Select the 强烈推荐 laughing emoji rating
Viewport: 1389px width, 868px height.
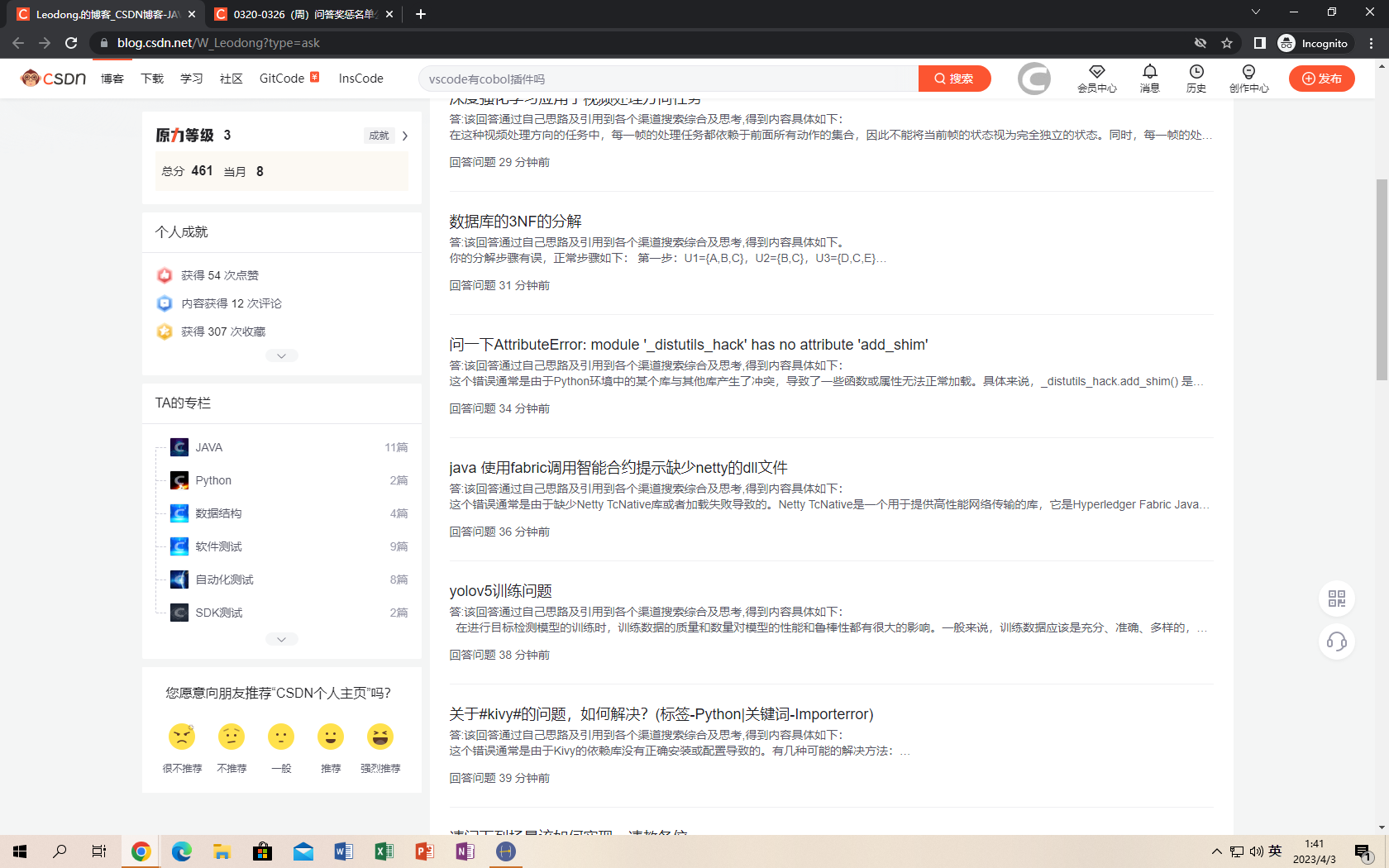[x=380, y=737]
